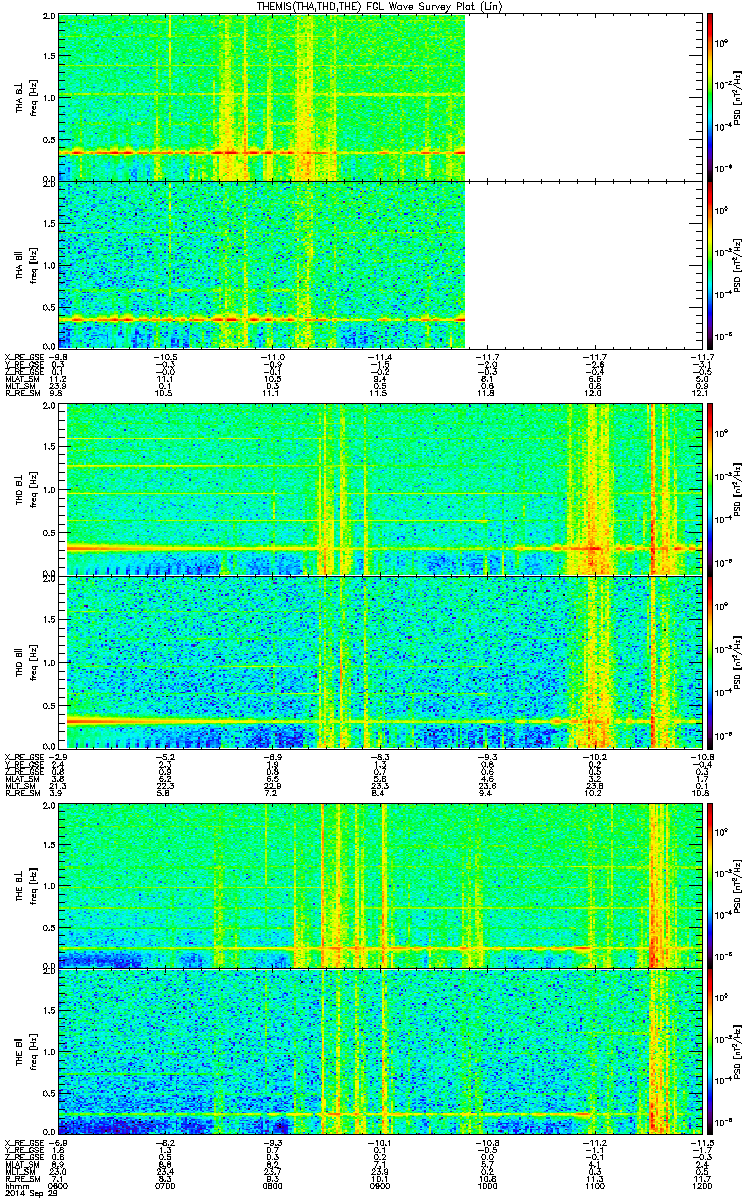
Task: Click the -10.2 X_RE_GSE value under THD
Action: (x=594, y=756)
